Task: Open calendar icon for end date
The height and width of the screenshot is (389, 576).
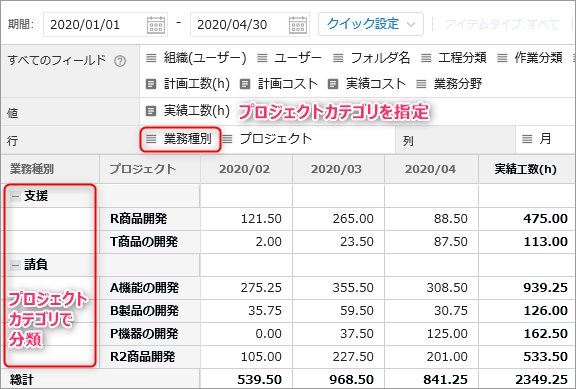Action: tap(298, 25)
